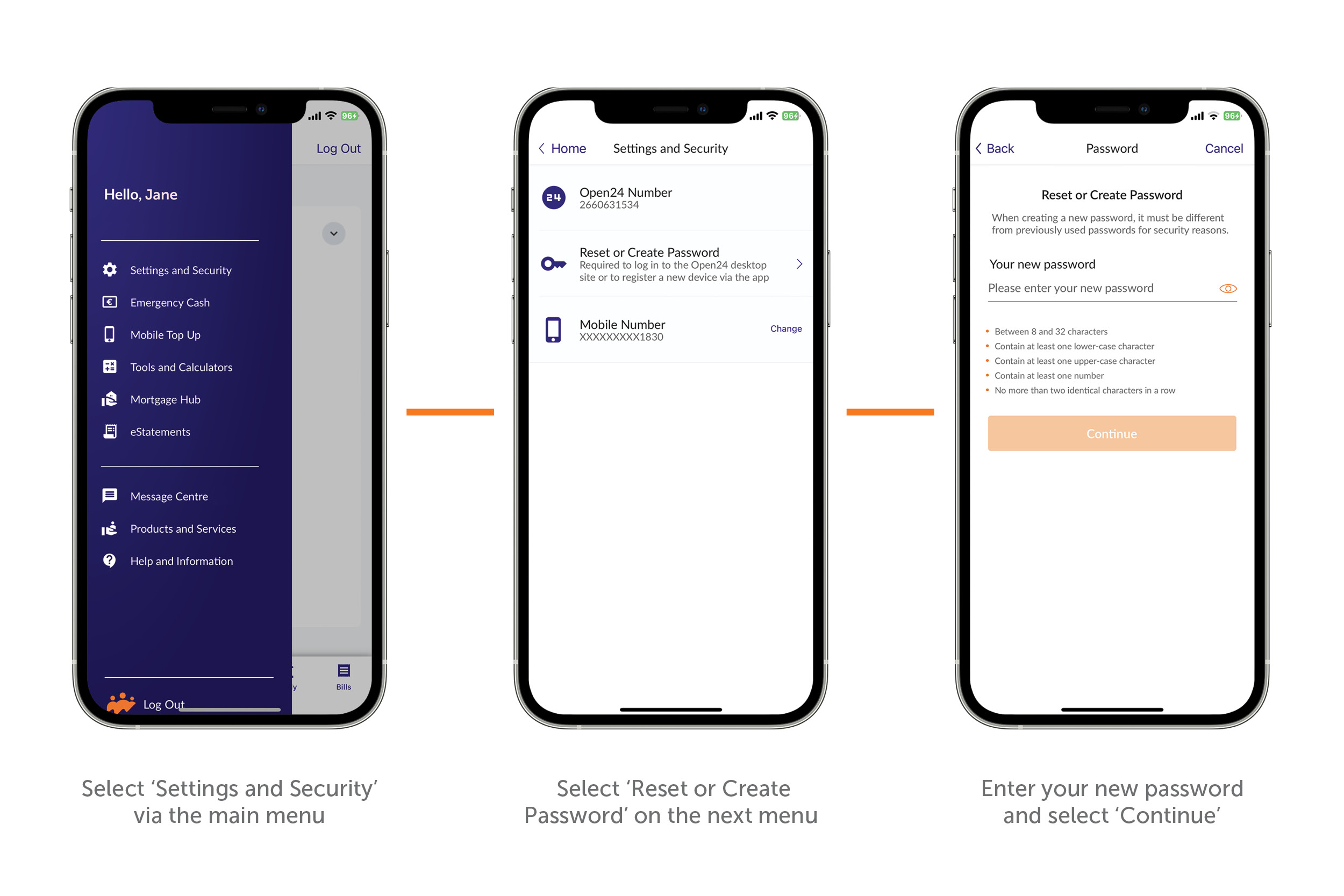The image size is (1344, 896).
Task: Open Help and Information menu item
Action: point(180,560)
